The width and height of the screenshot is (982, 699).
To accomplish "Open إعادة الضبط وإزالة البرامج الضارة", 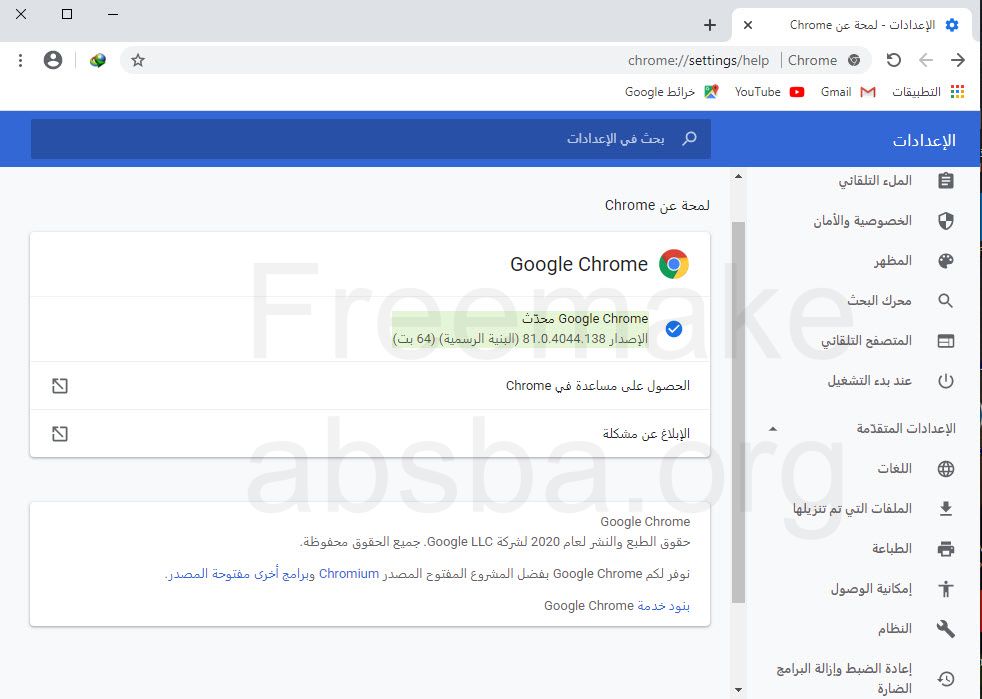I will [x=844, y=679].
